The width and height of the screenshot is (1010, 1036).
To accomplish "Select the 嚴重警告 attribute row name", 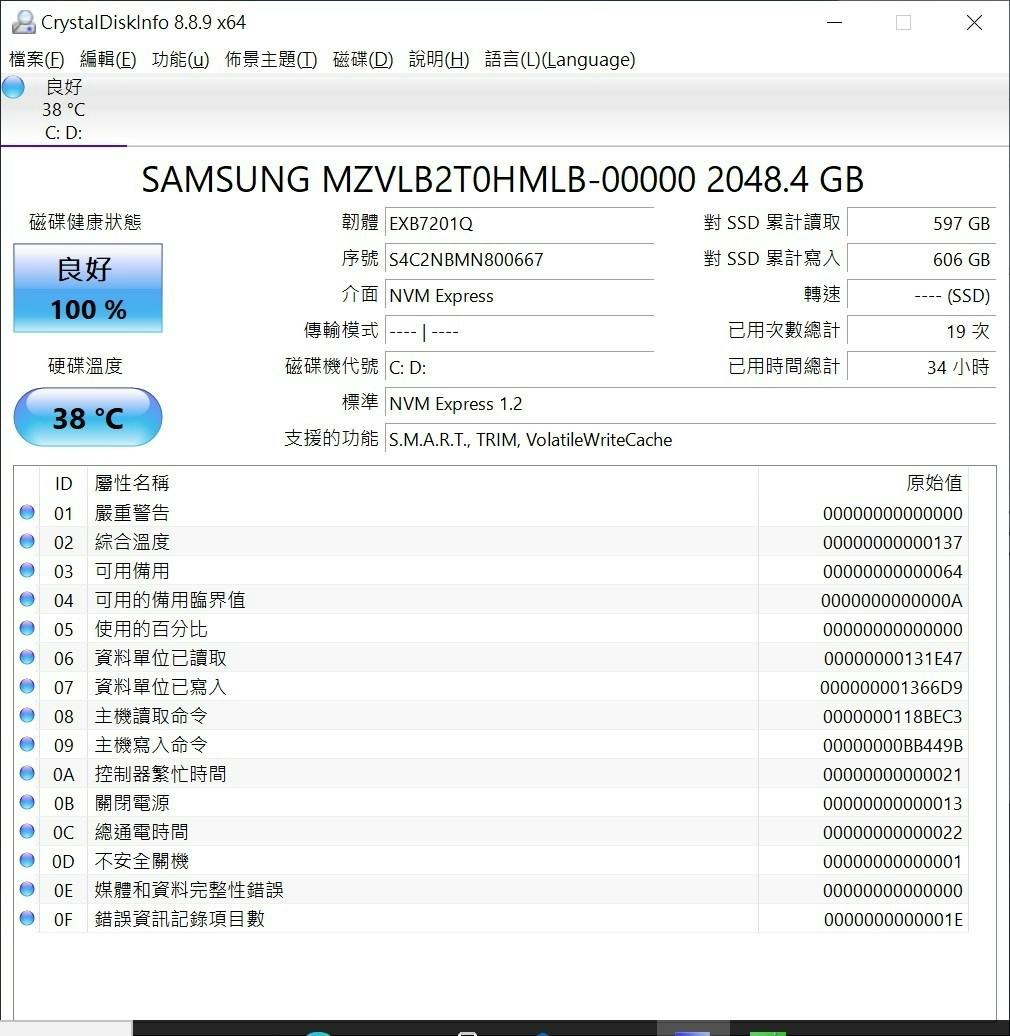I will coord(132,513).
